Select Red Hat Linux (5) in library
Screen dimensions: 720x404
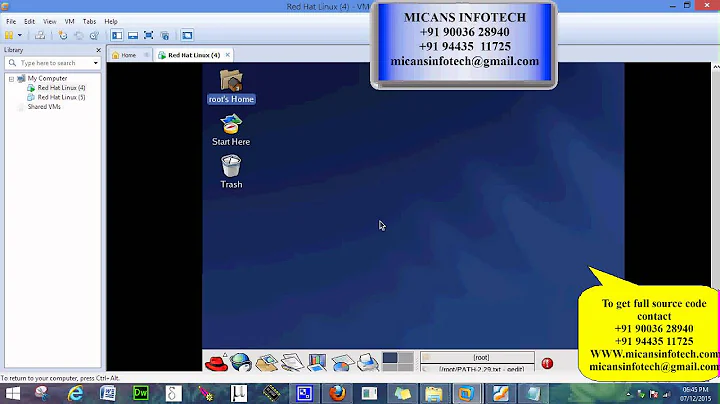point(61,97)
